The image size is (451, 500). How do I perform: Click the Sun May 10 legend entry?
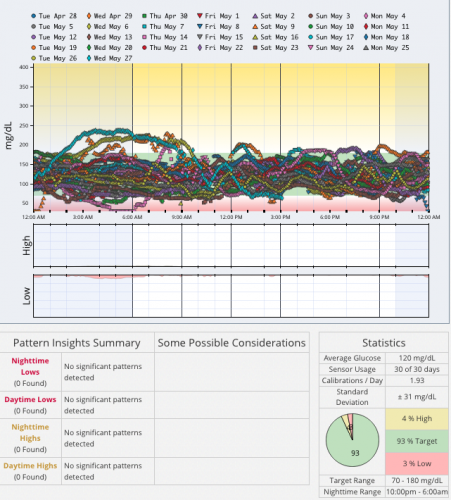point(331,27)
